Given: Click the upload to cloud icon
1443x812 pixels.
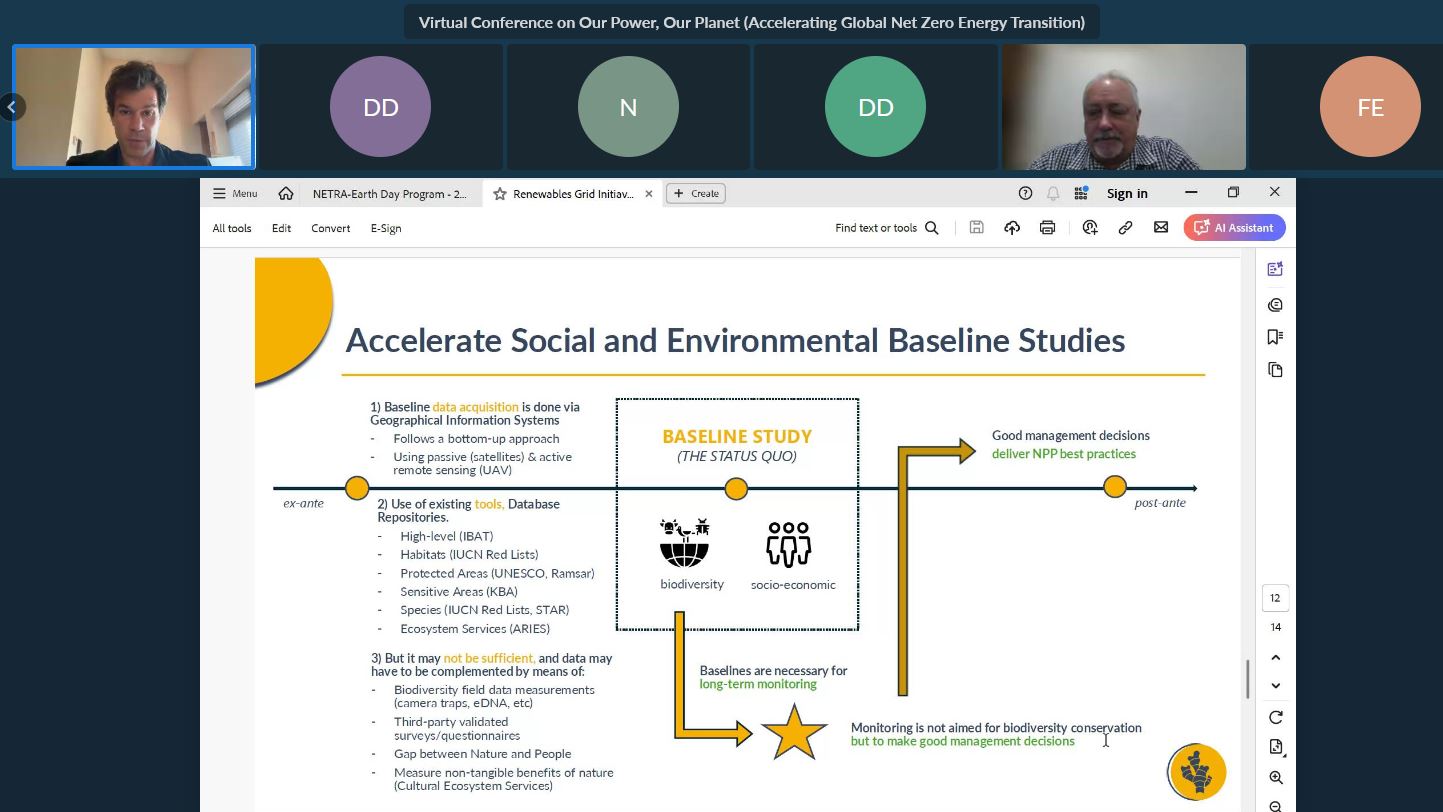Looking at the screenshot, I should (1012, 228).
